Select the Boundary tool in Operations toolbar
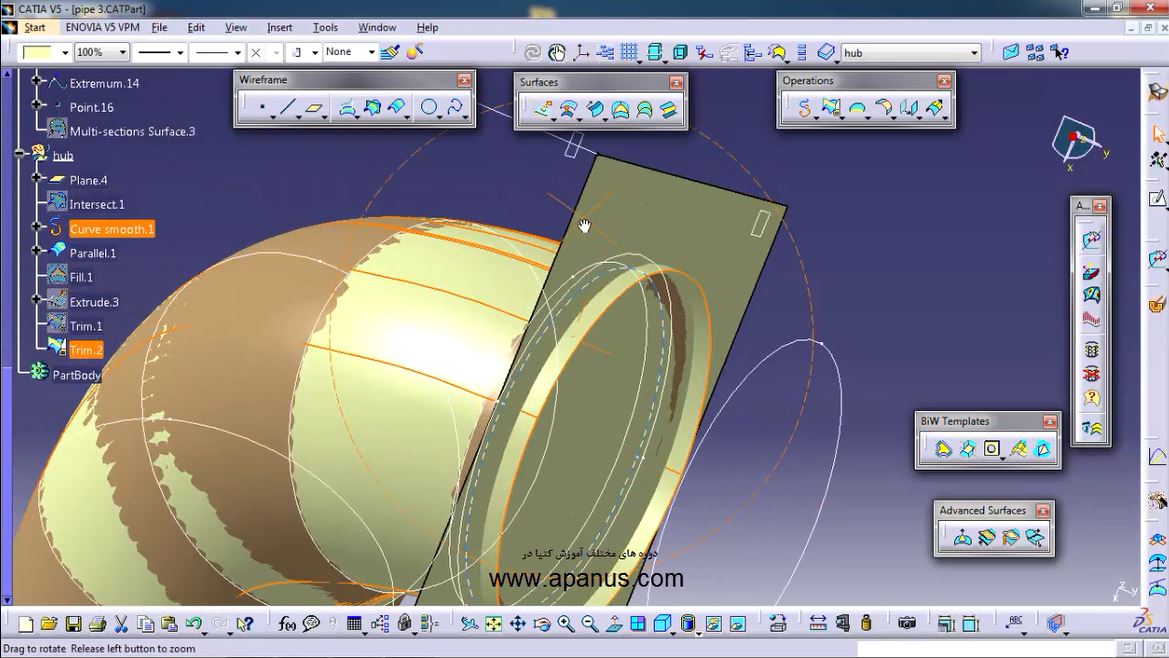 pyautogui.click(x=857, y=108)
